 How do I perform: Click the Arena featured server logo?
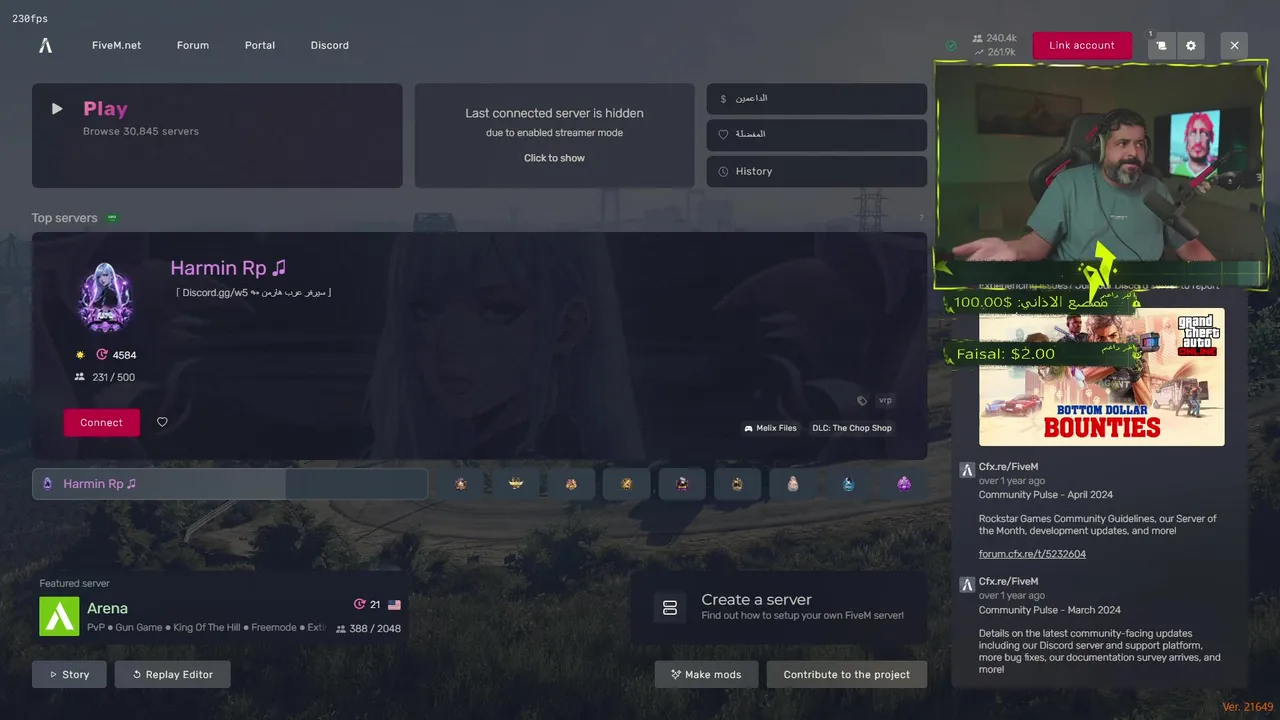click(x=59, y=616)
